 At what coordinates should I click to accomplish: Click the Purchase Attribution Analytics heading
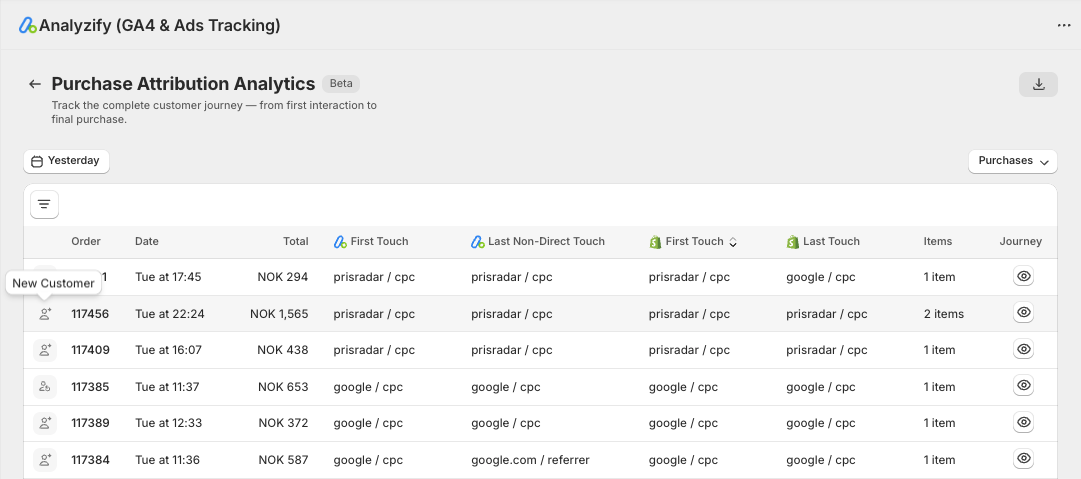[183, 84]
